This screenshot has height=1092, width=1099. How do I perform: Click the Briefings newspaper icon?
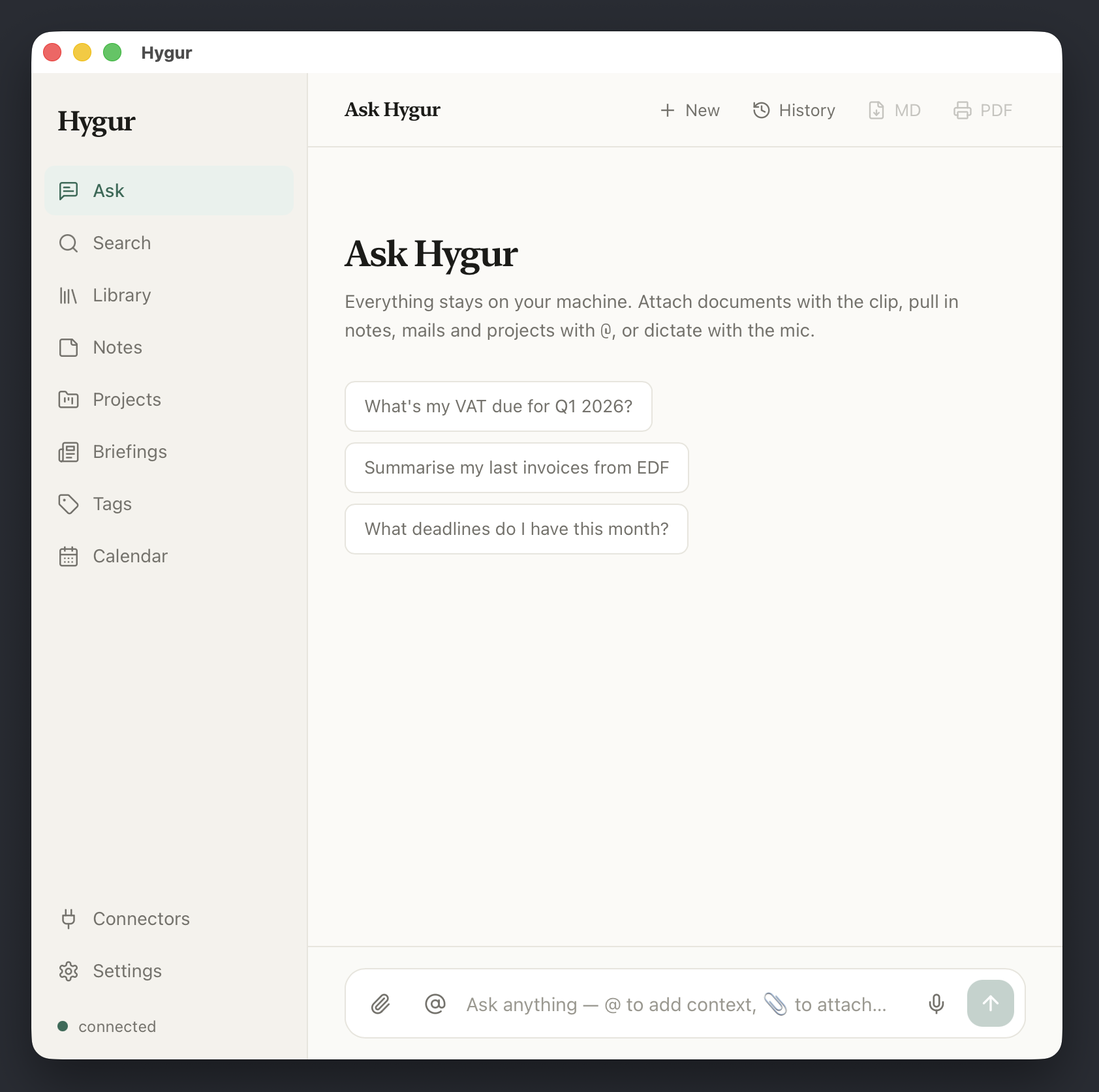[69, 451]
